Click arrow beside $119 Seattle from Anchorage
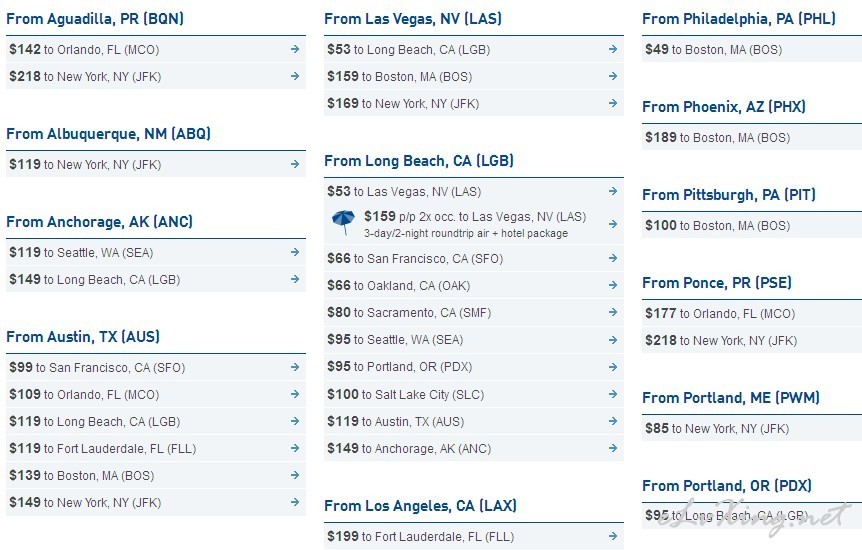 point(295,252)
